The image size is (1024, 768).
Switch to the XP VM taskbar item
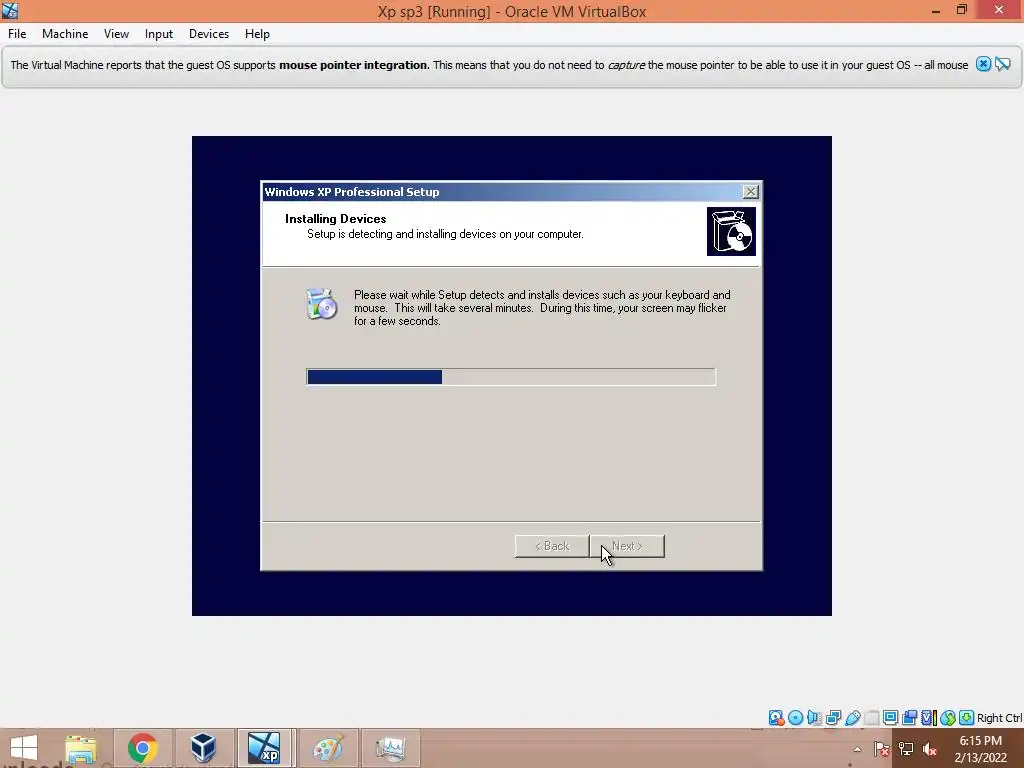(264, 748)
